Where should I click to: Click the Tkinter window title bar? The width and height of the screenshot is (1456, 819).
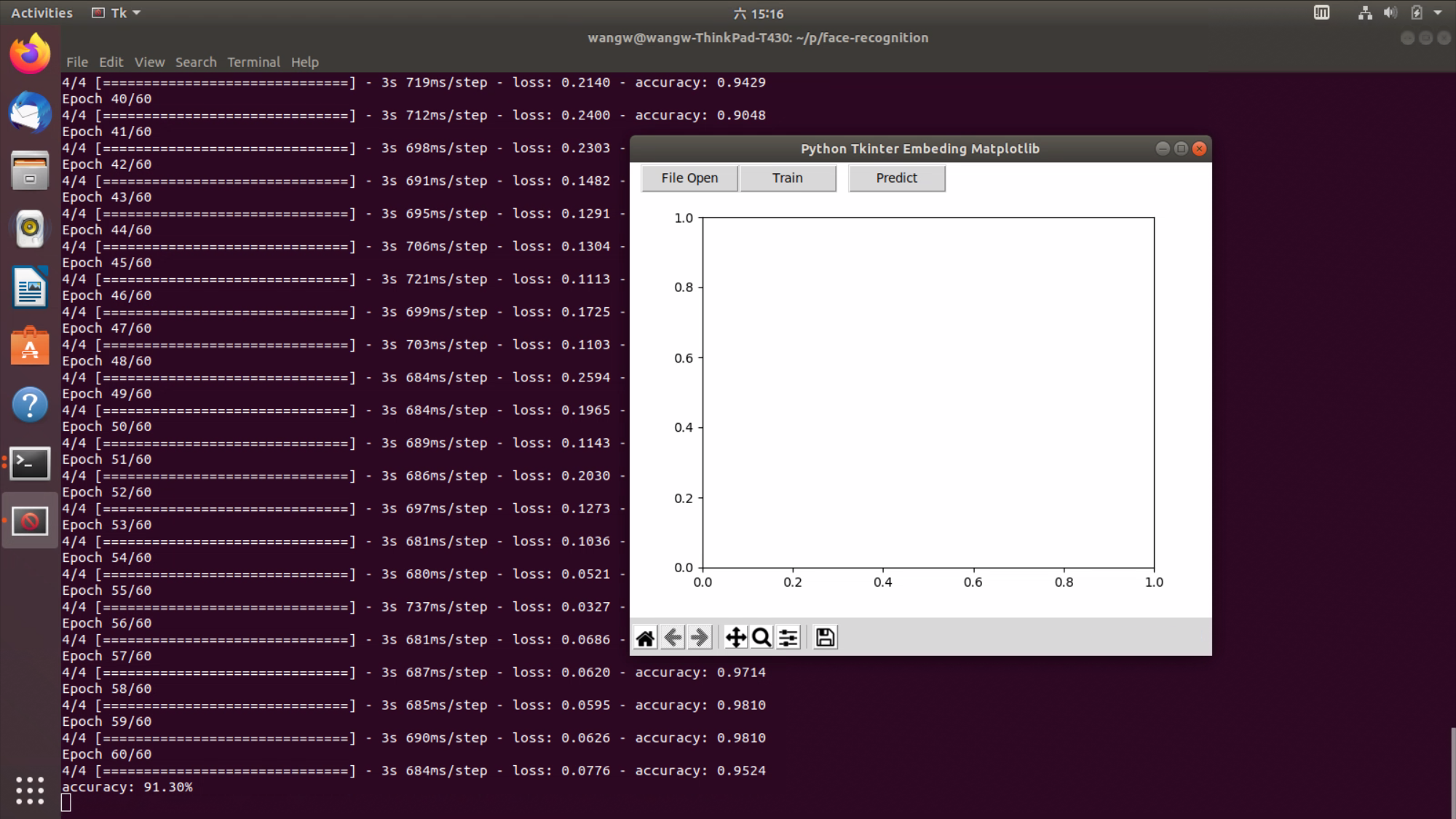920,149
